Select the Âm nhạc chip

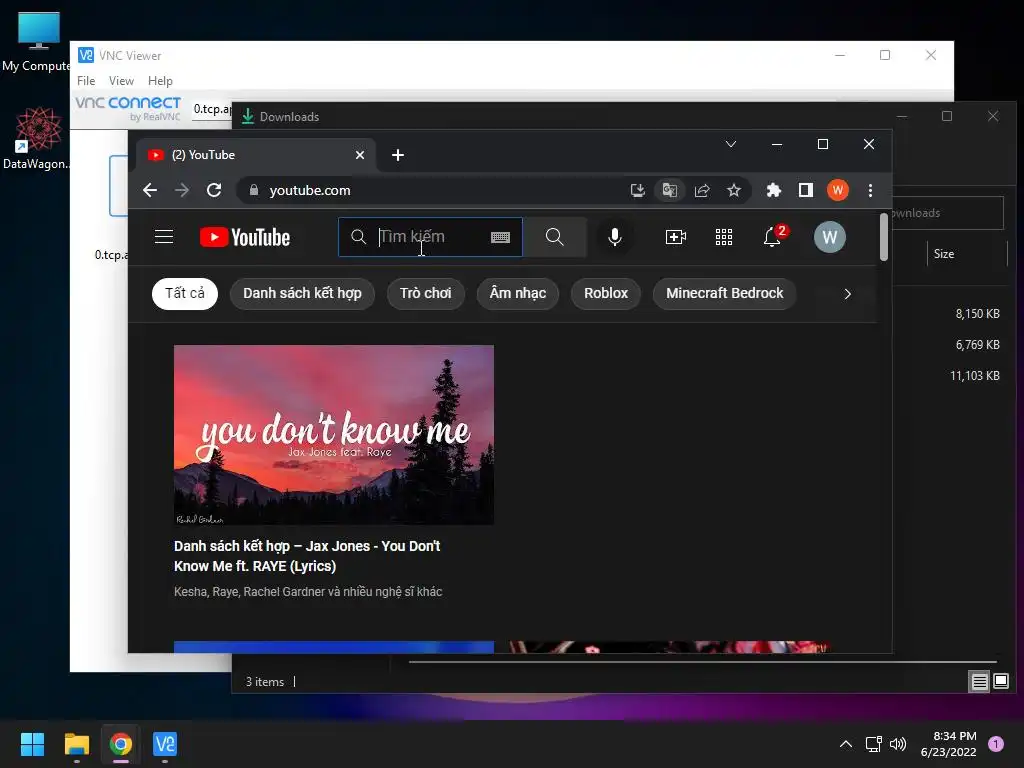(518, 293)
